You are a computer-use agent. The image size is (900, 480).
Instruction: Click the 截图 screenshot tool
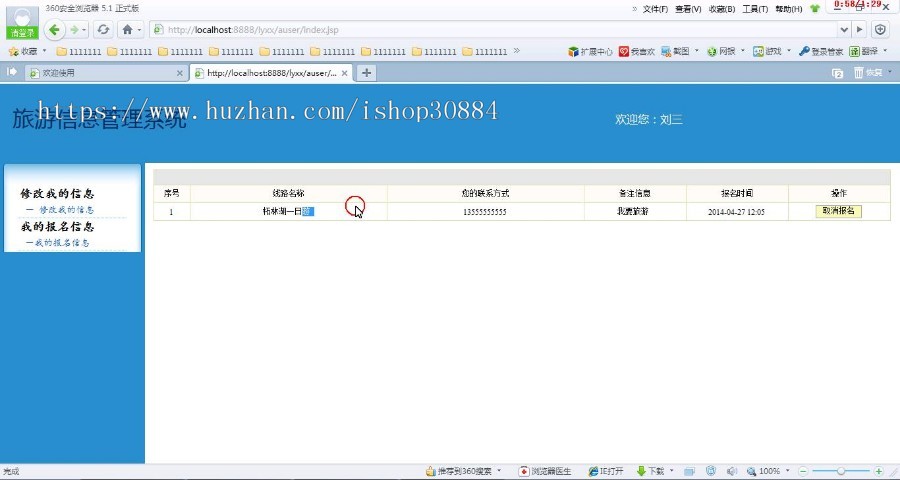tap(675, 51)
